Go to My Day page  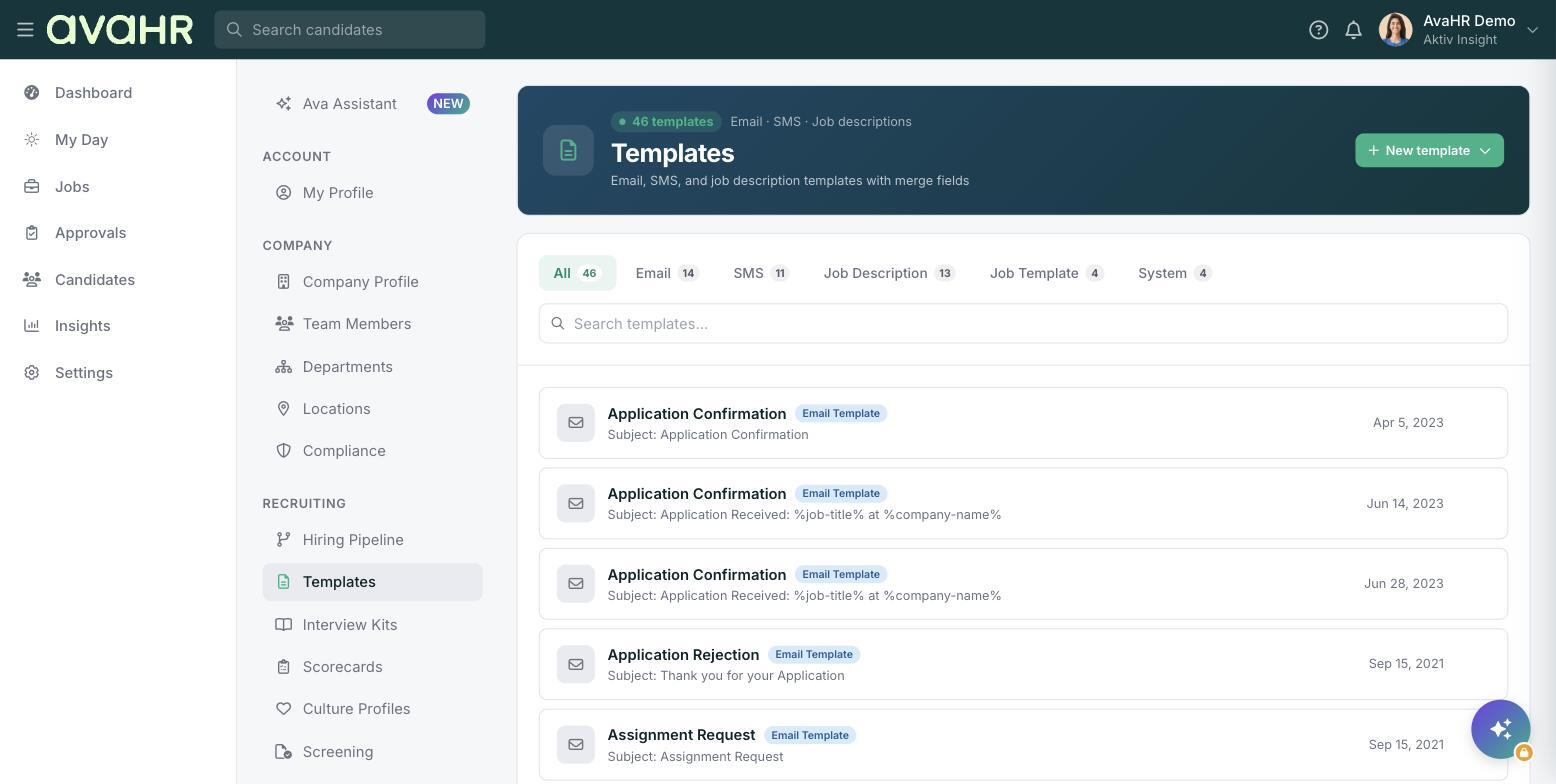point(81,140)
